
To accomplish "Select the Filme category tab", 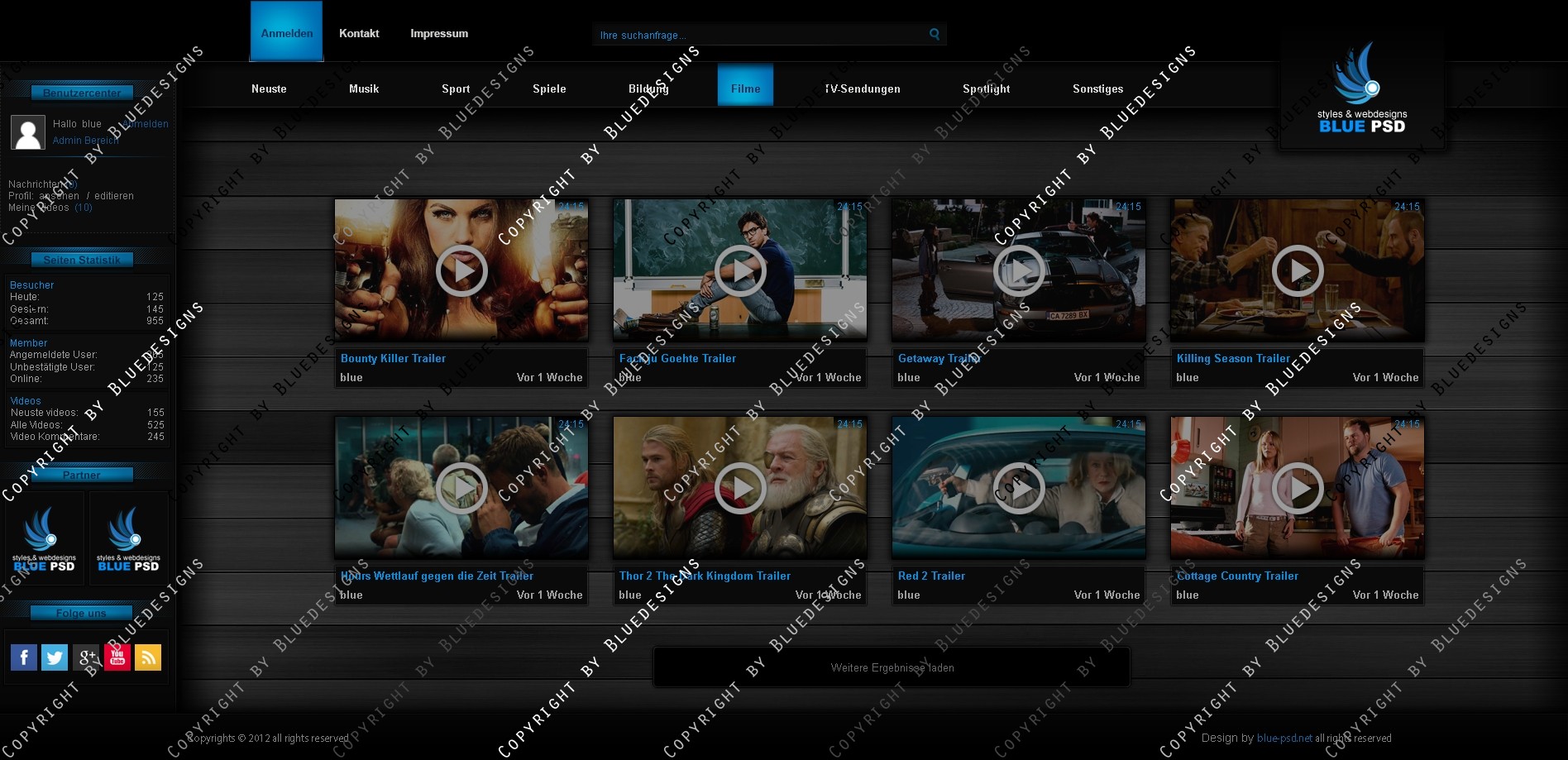I will point(745,85).
